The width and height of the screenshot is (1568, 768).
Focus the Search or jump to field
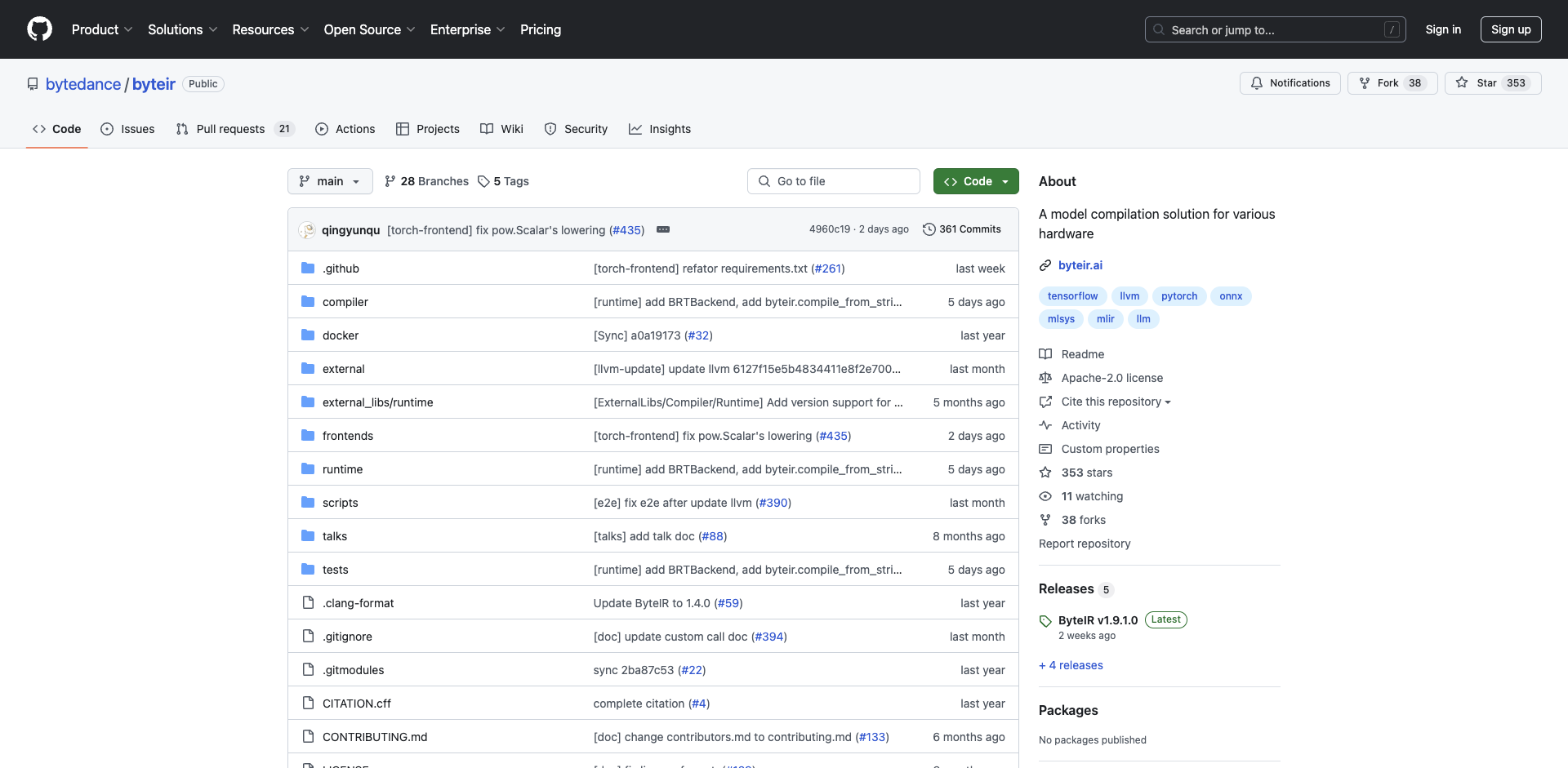[1276, 29]
